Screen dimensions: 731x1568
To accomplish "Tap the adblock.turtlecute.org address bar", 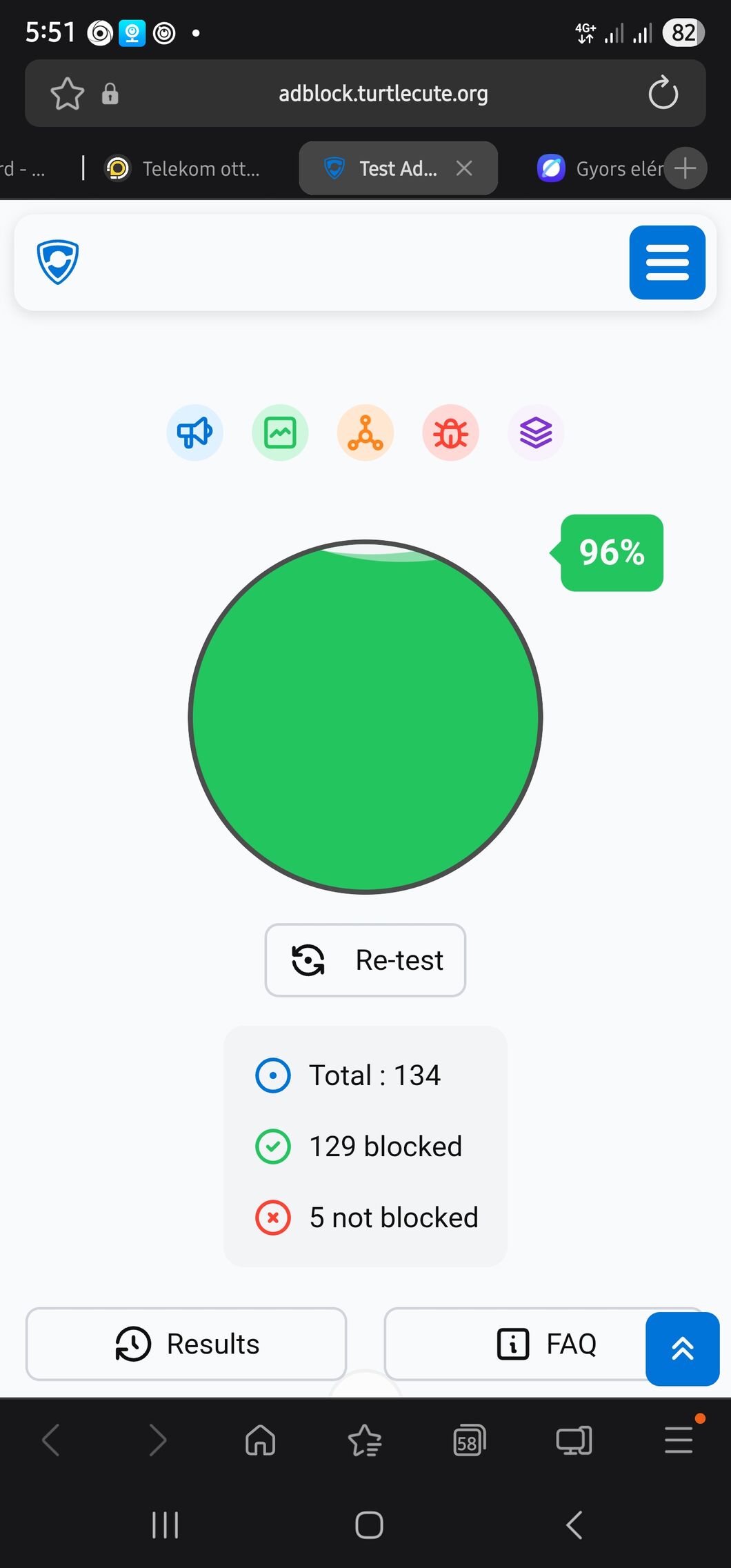I will (x=383, y=94).
